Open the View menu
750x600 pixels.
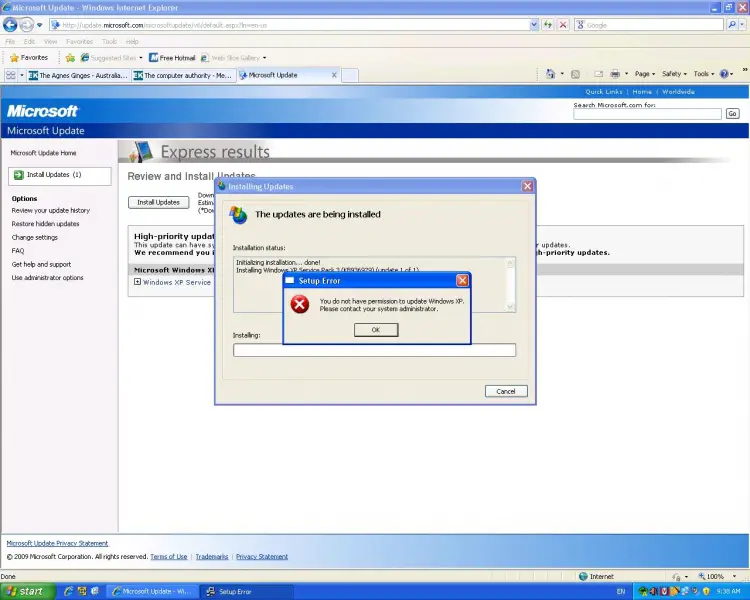pos(50,42)
